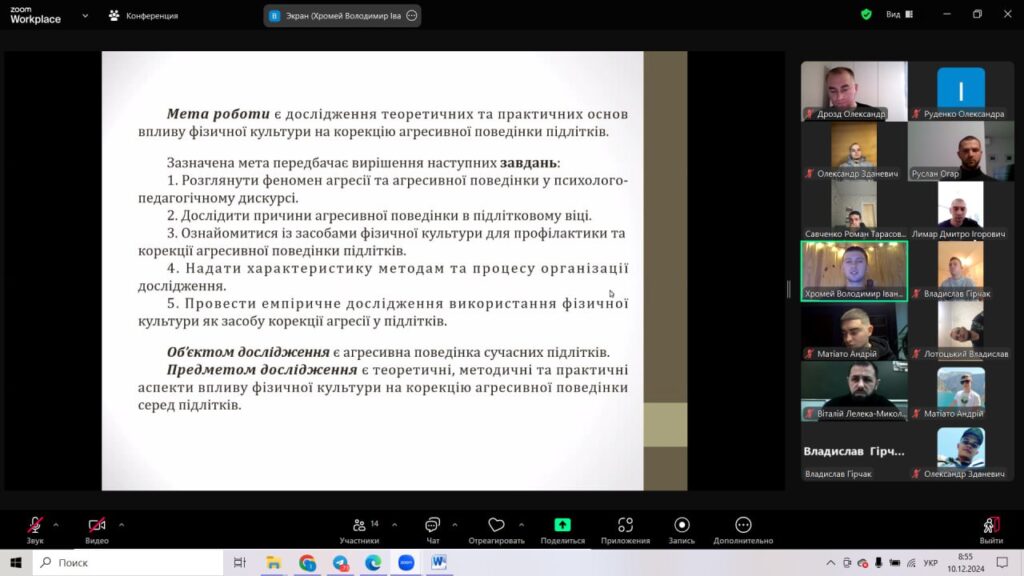Open the Чат chat panel
The image size is (1024, 576).
[432, 529]
